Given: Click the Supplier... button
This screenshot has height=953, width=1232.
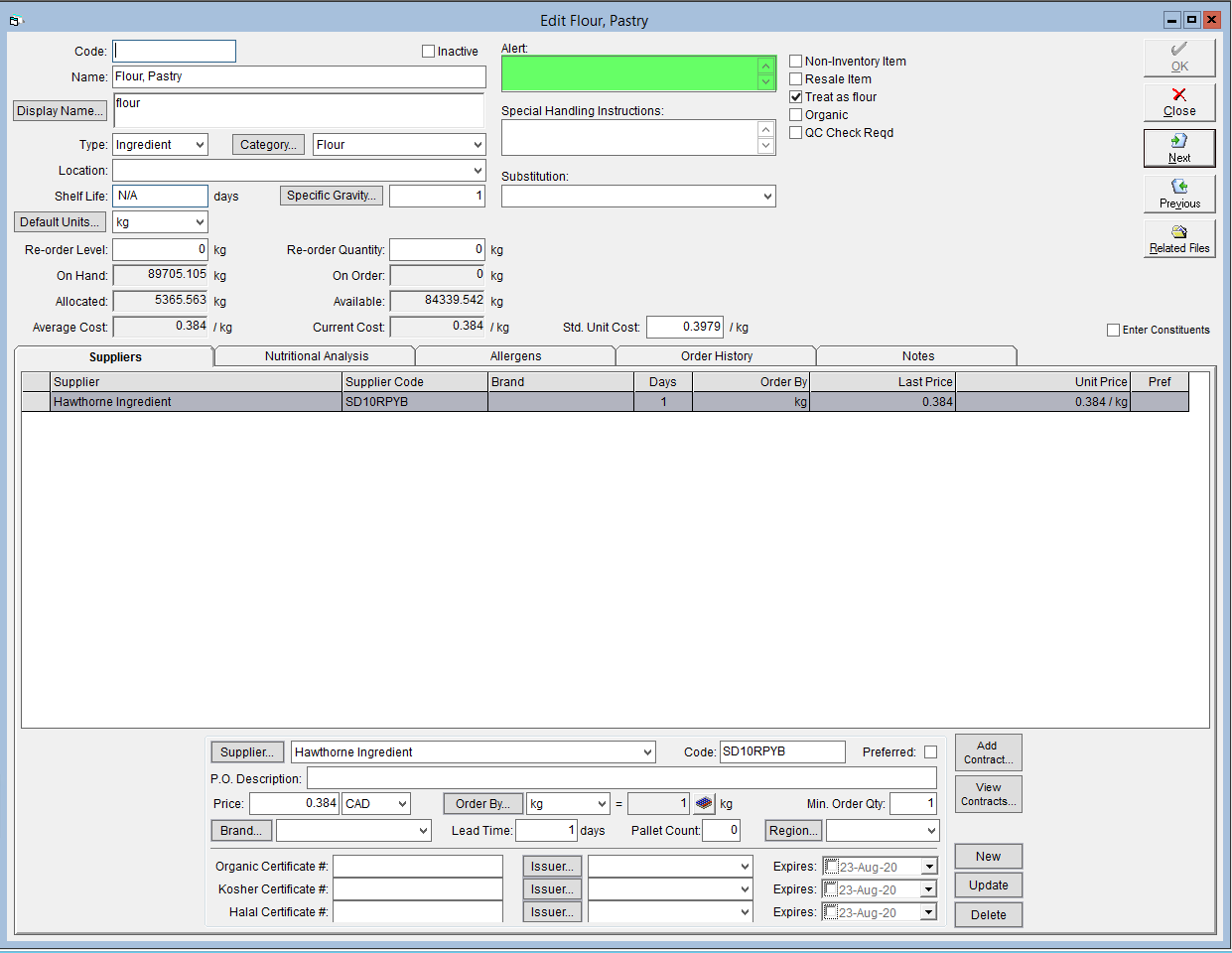Looking at the screenshot, I should click(x=247, y=751).
